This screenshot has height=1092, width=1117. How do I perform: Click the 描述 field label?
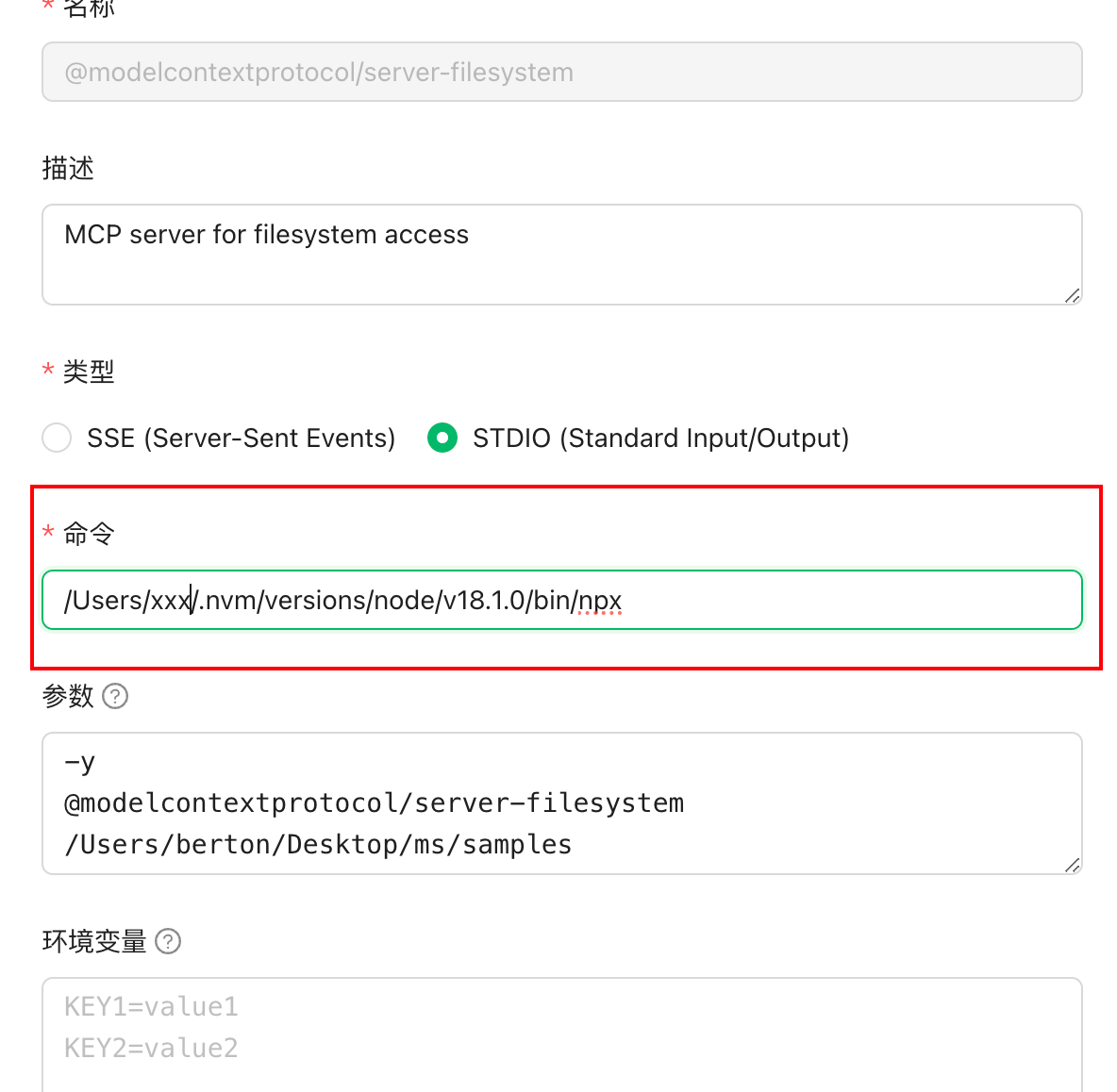pos(68,168)
